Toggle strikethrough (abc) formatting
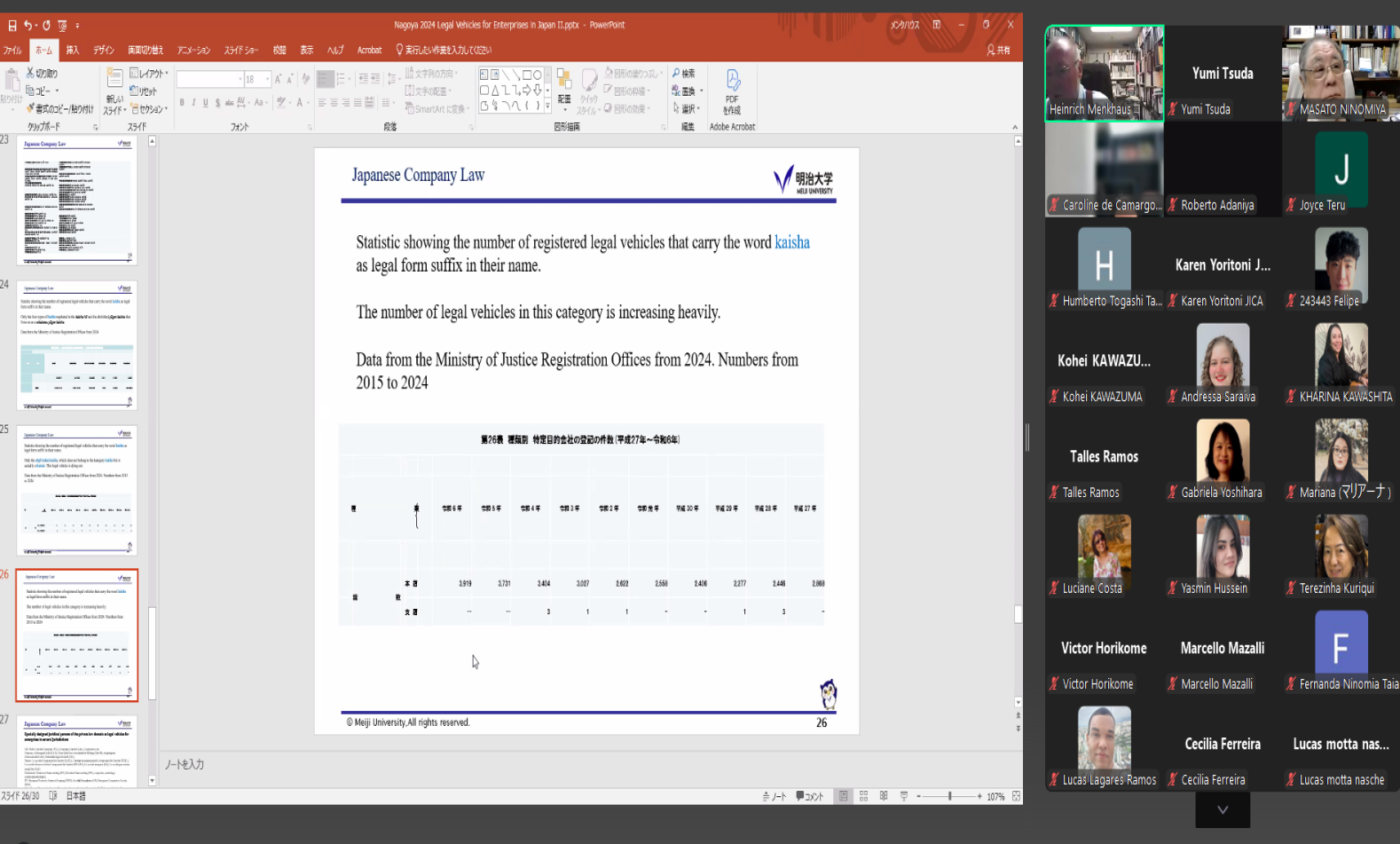This screenshot has height=844, width=1400. click(x=229, y=103)
